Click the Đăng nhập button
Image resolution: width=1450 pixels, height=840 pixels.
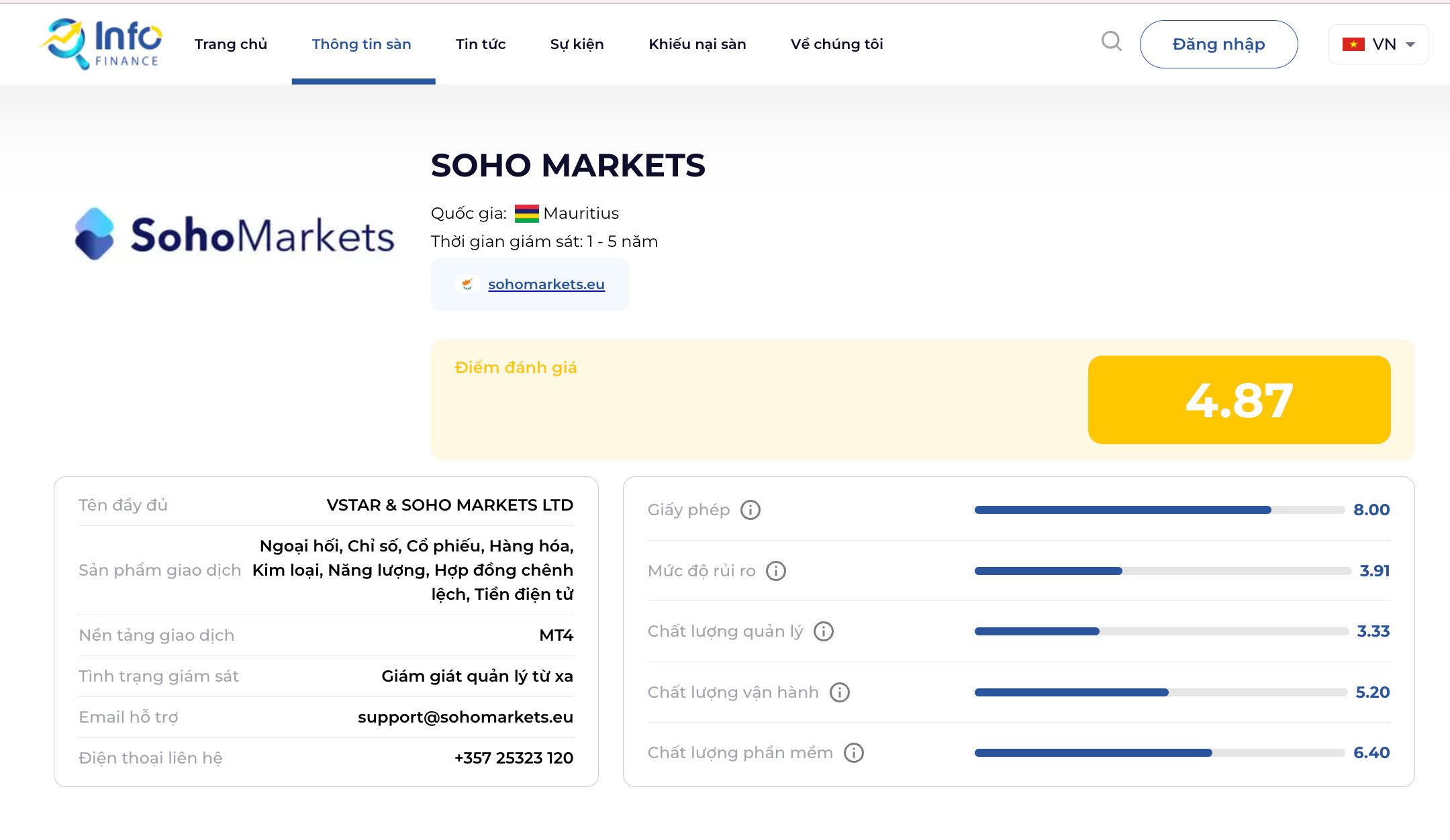[x=1218, y=44]
